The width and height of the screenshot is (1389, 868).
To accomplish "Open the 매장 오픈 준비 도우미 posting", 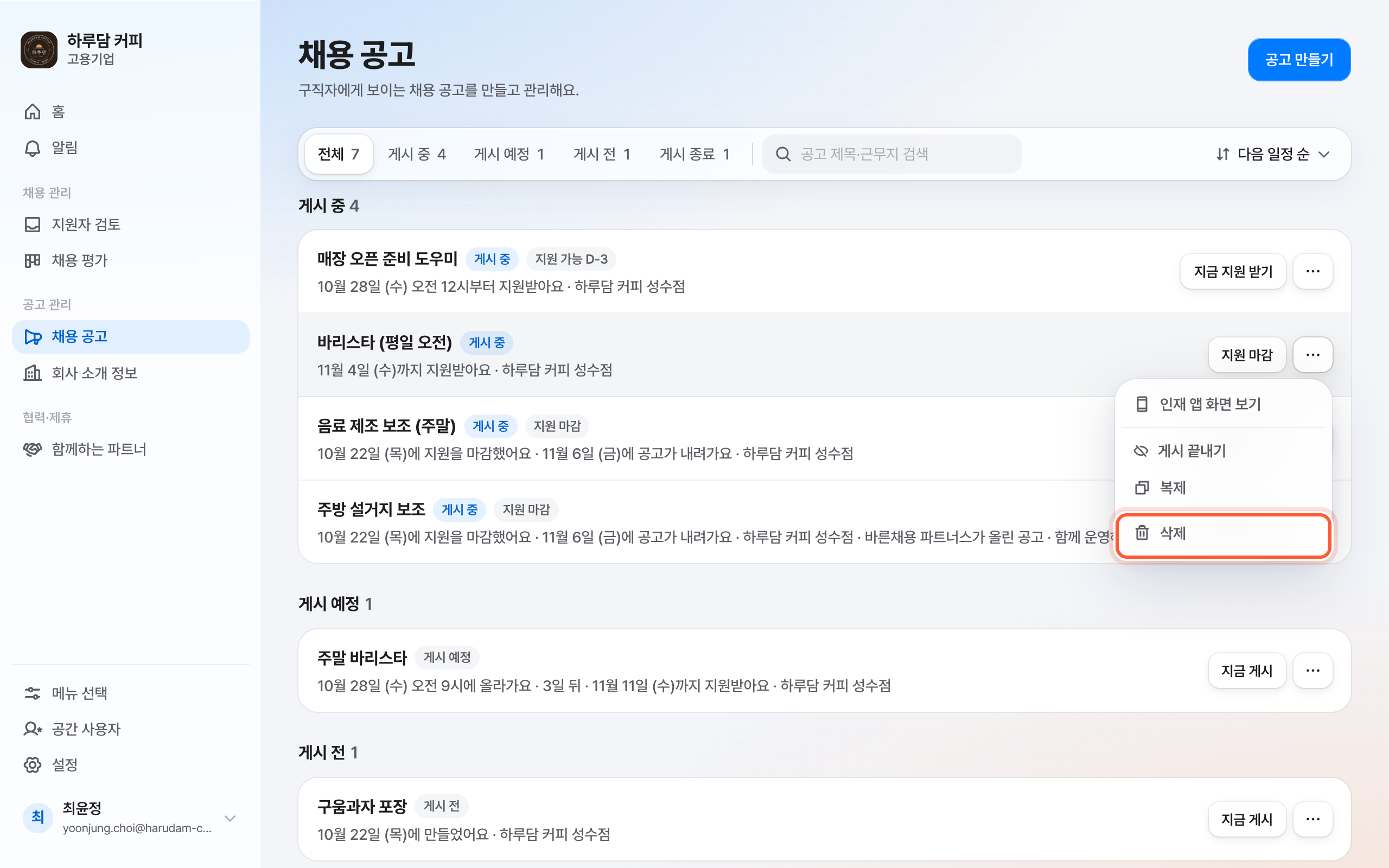I will (x=387, y=259).
